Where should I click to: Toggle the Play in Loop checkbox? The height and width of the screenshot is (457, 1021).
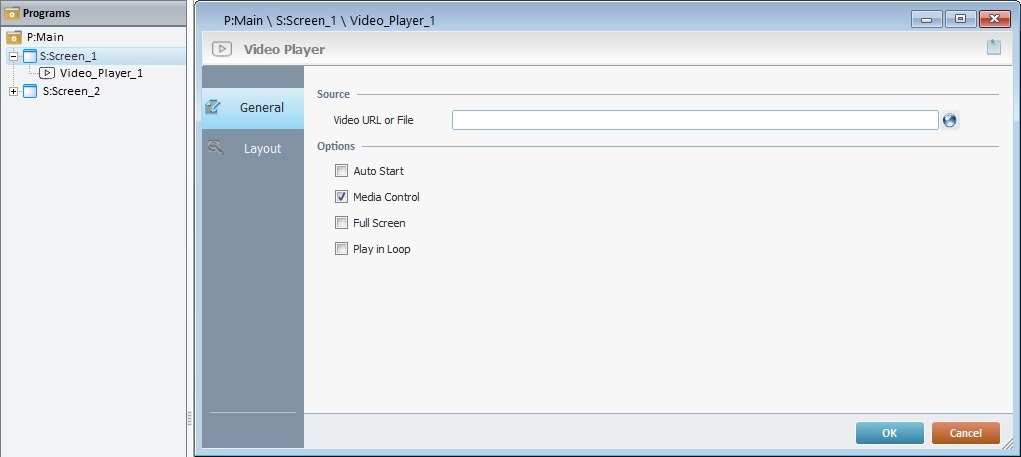342,249
